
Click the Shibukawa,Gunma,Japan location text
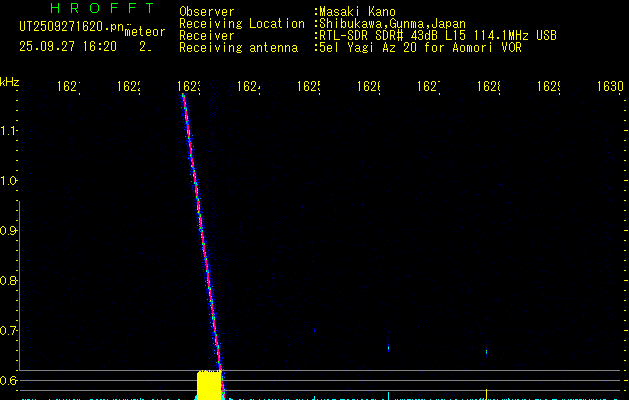pyautogui.click(x=391, y=24)
